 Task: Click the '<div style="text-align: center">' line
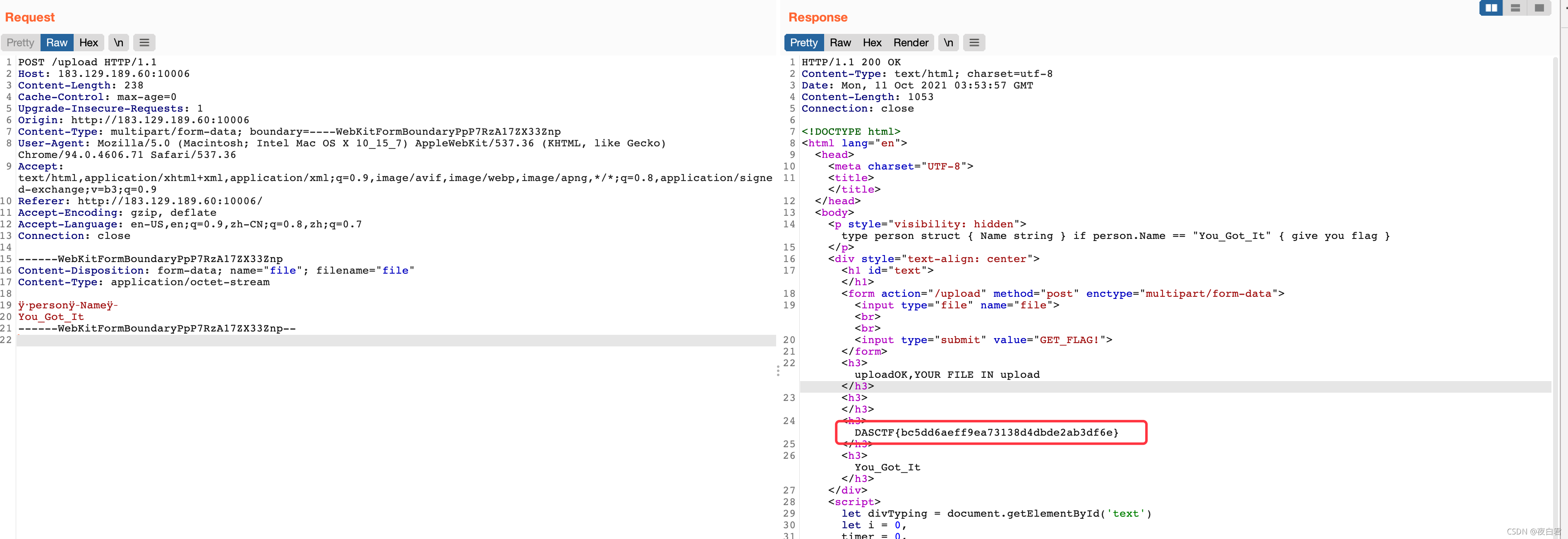(x=934, y=259)
